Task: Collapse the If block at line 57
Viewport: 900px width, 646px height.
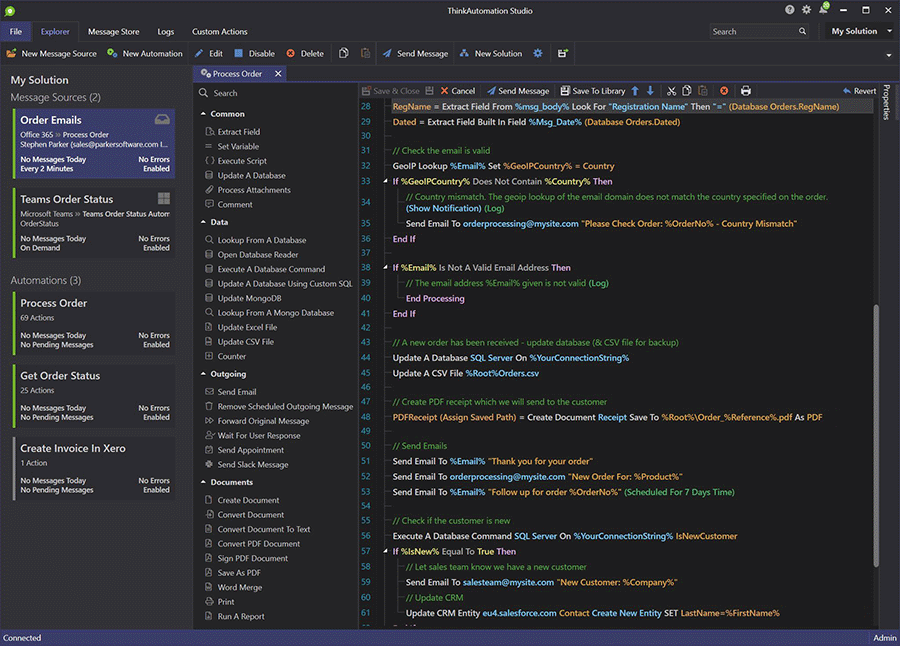Action: point(386,551)
